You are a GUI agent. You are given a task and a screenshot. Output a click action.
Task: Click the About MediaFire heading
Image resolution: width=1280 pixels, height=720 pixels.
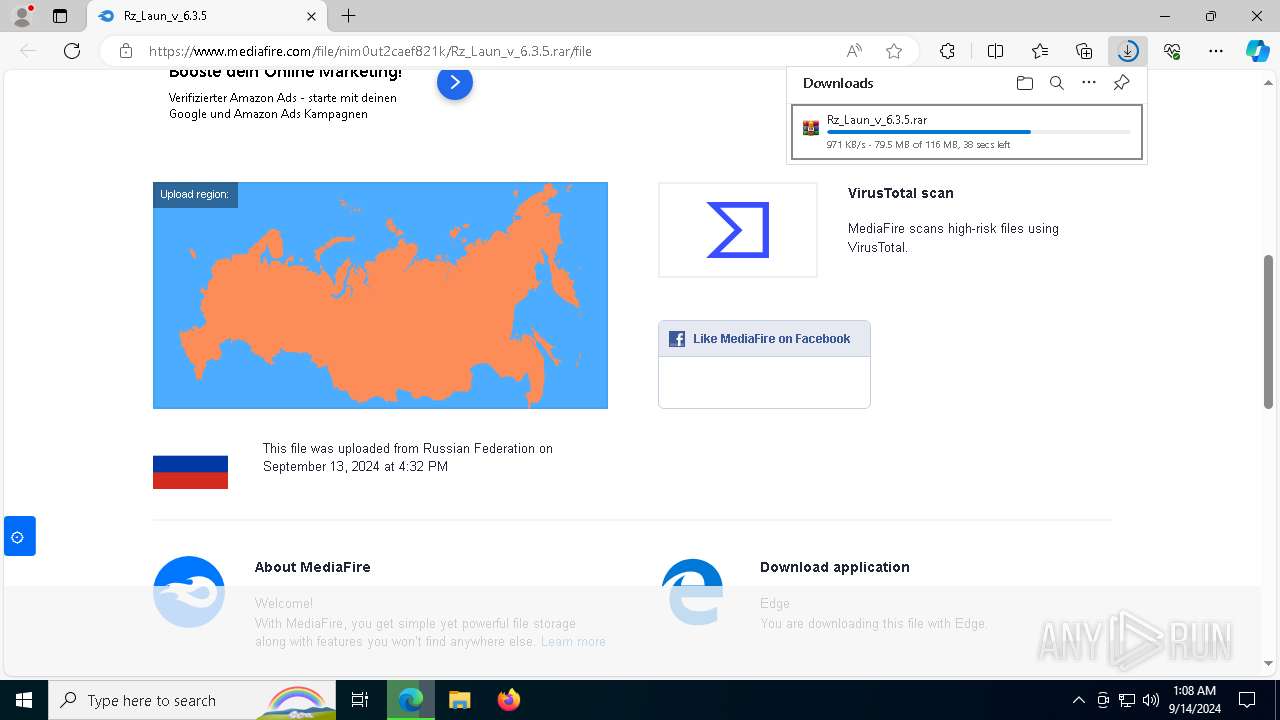point(312,567)
